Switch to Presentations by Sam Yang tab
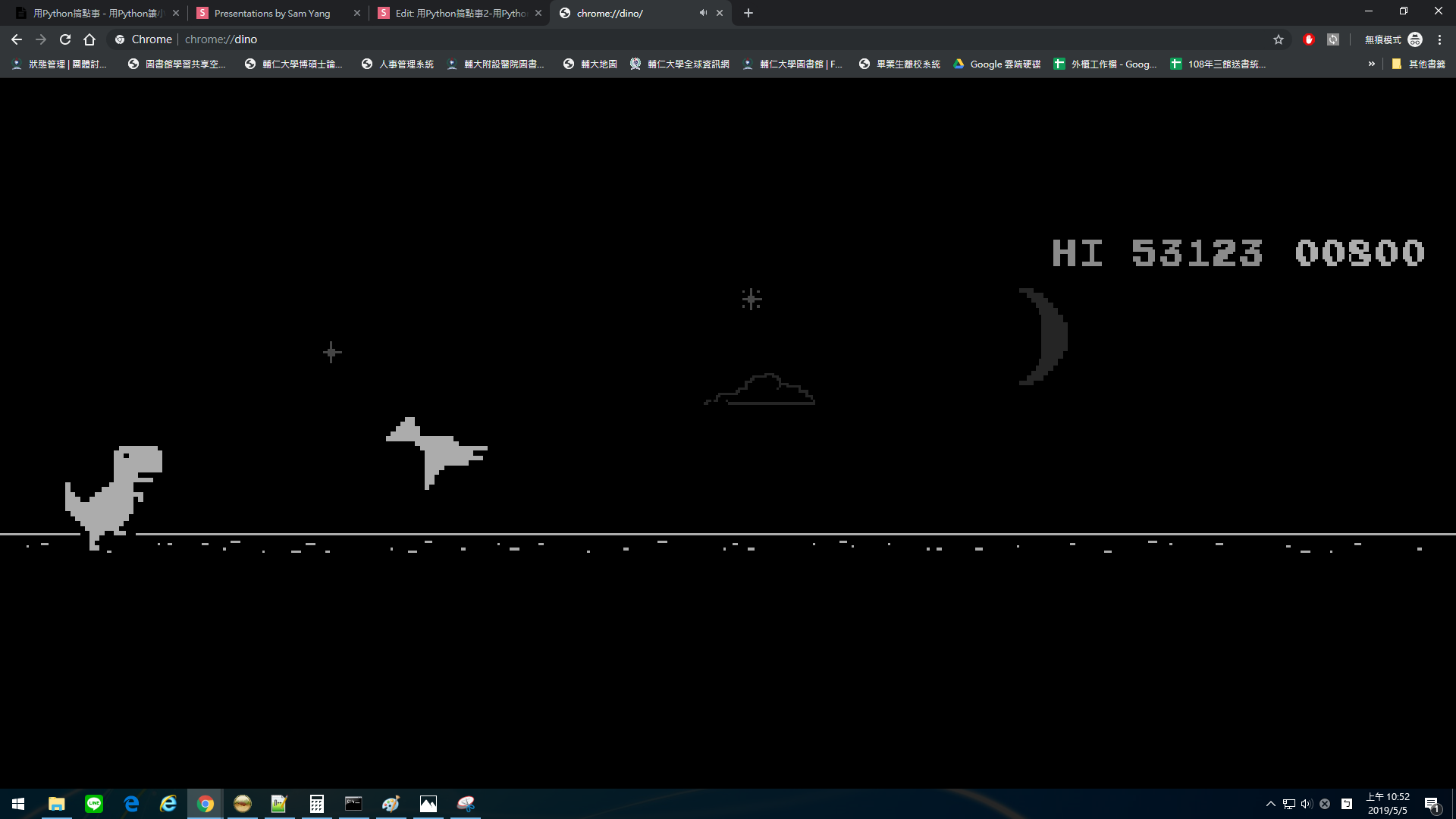1456x819 pixels. click(x=273, y=13)
